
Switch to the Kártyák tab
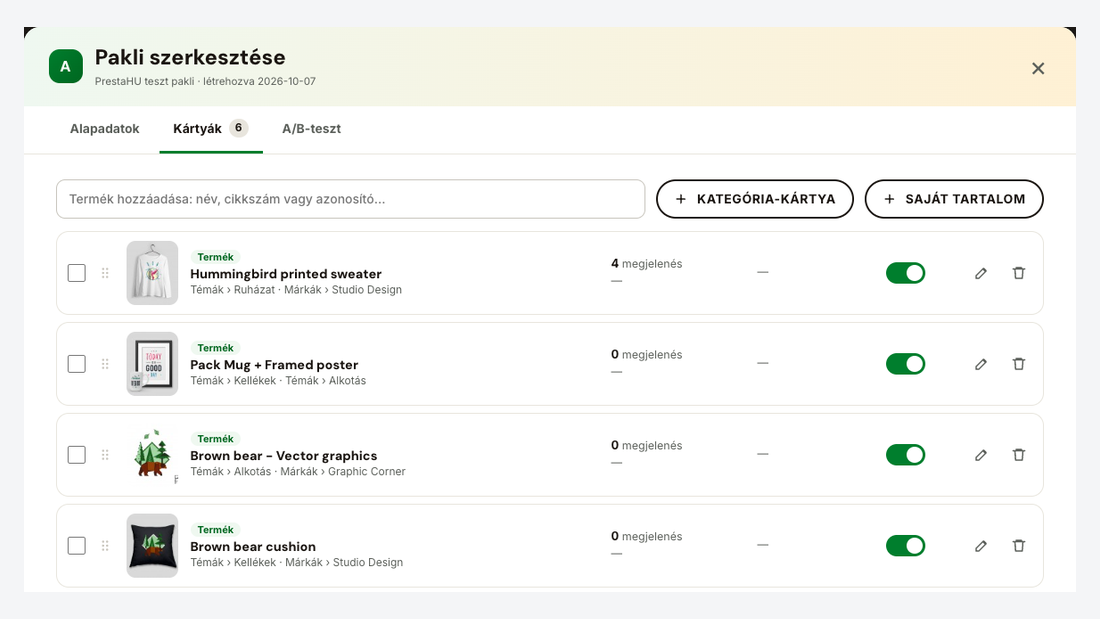point(210,129)
